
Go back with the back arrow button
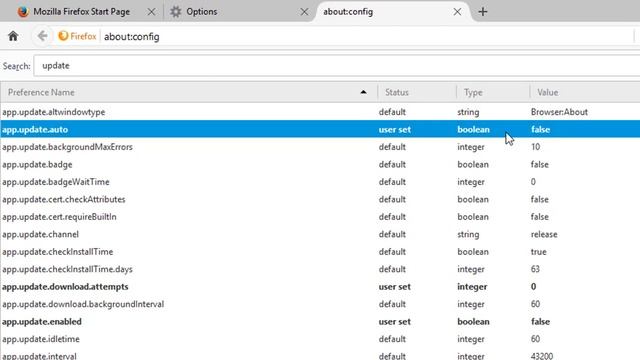click(42, 36)
